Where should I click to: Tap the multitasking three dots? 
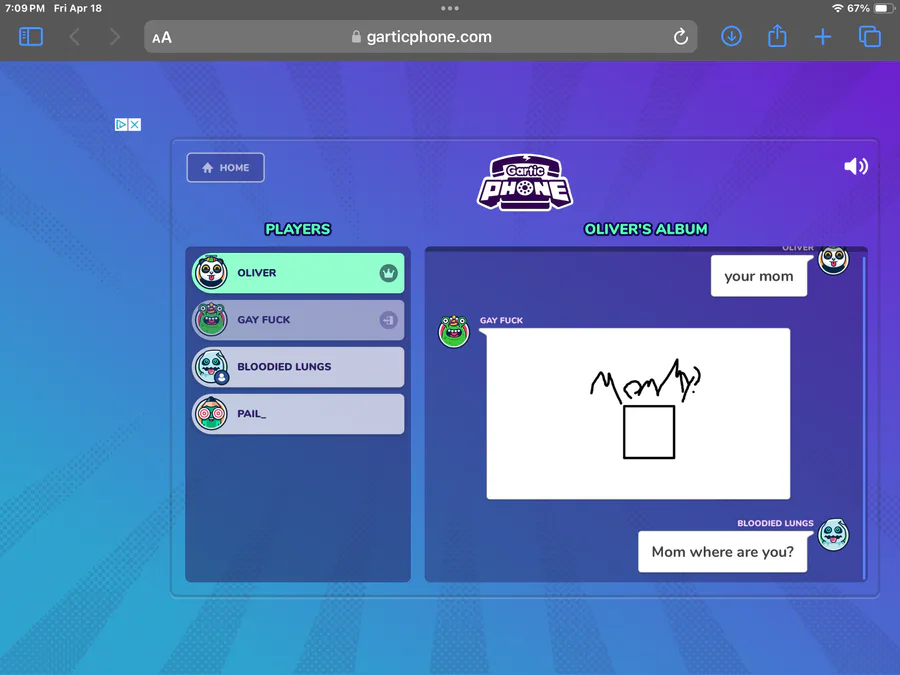450,8
